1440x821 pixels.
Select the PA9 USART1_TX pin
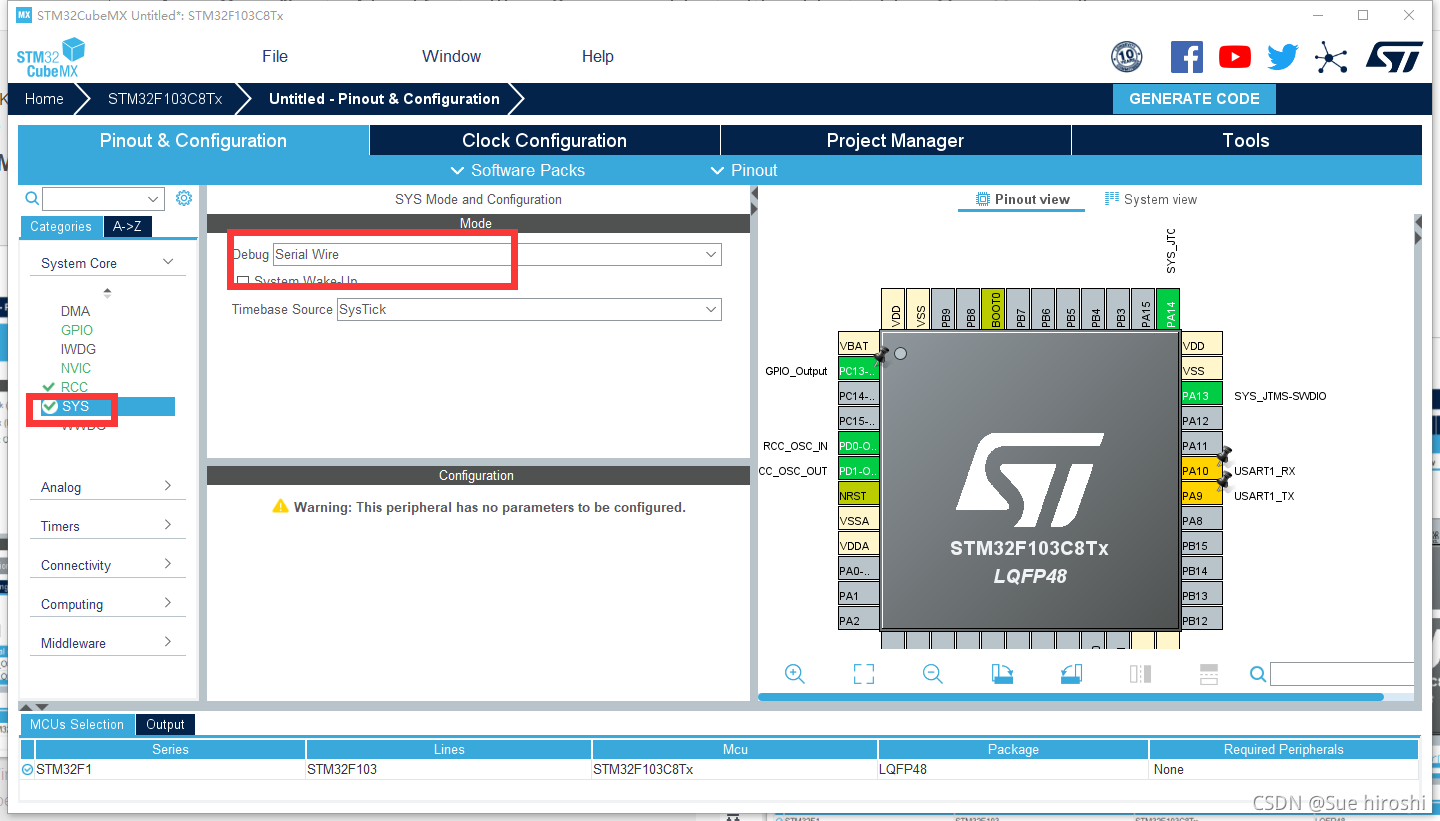1201,495
